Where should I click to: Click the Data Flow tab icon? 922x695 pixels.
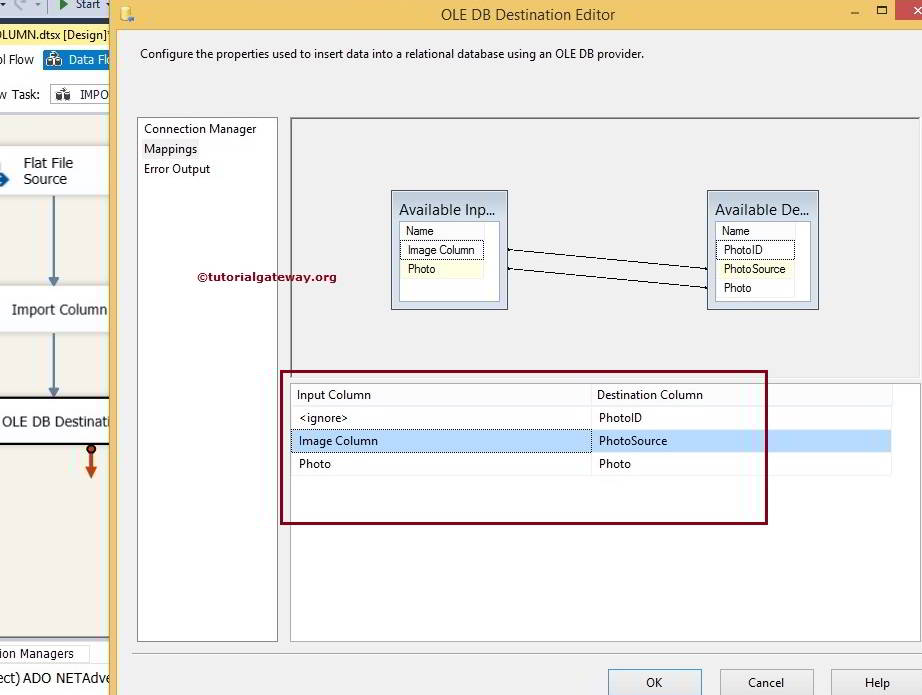(54, 60)
